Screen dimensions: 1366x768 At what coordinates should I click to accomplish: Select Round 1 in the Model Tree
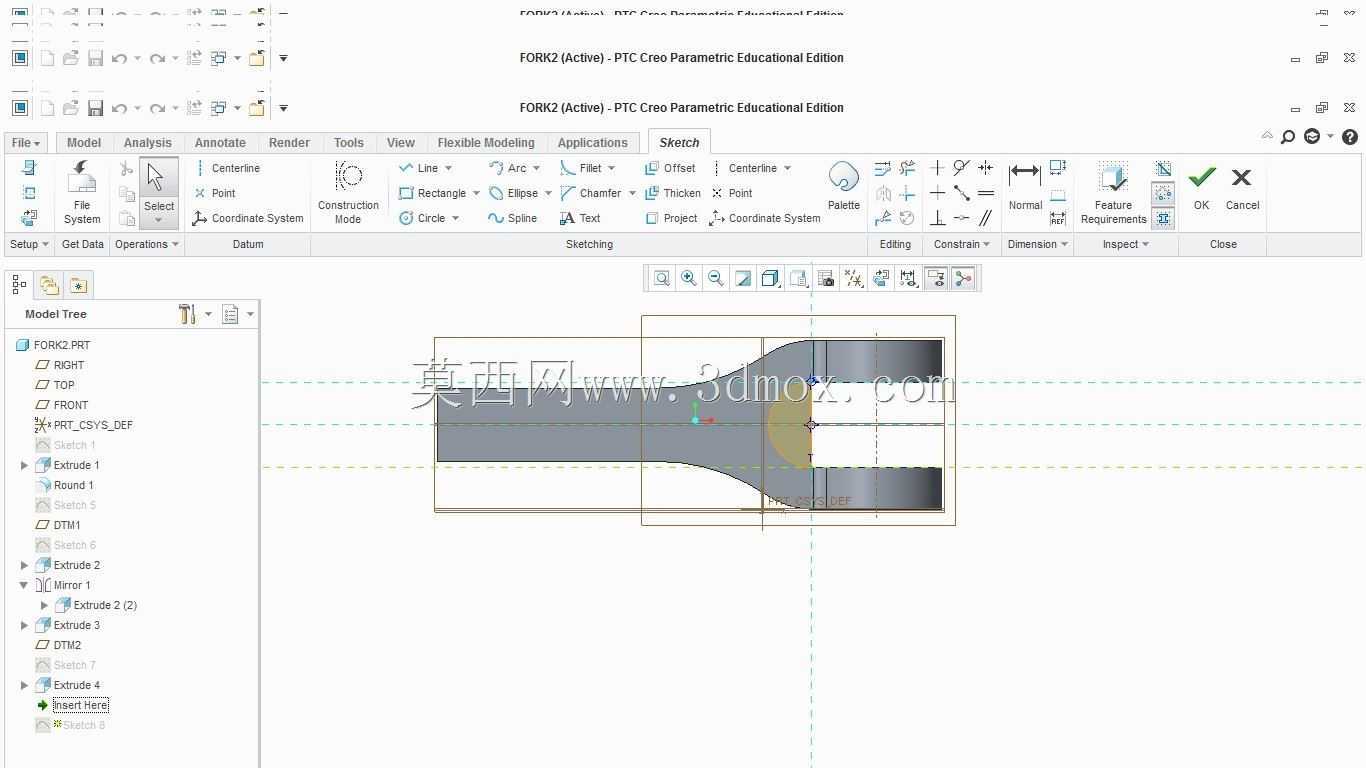[65, 485]
